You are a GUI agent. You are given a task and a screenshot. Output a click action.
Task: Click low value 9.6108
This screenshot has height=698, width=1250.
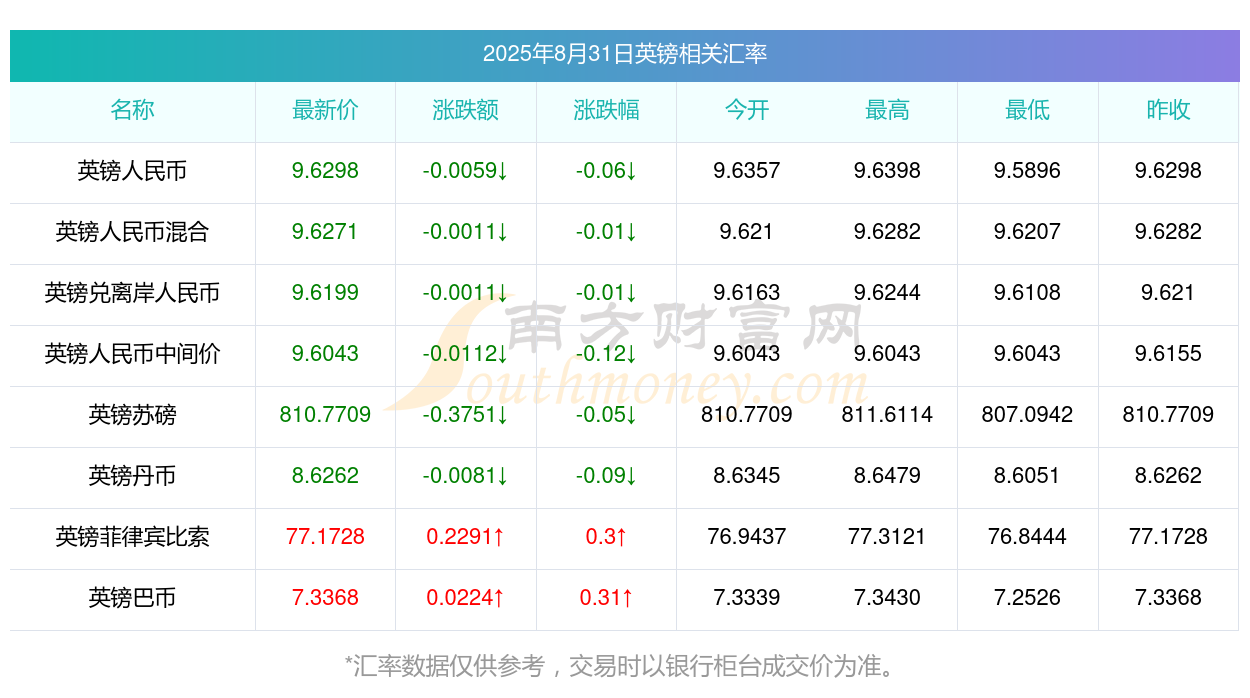click(1027, 293)
